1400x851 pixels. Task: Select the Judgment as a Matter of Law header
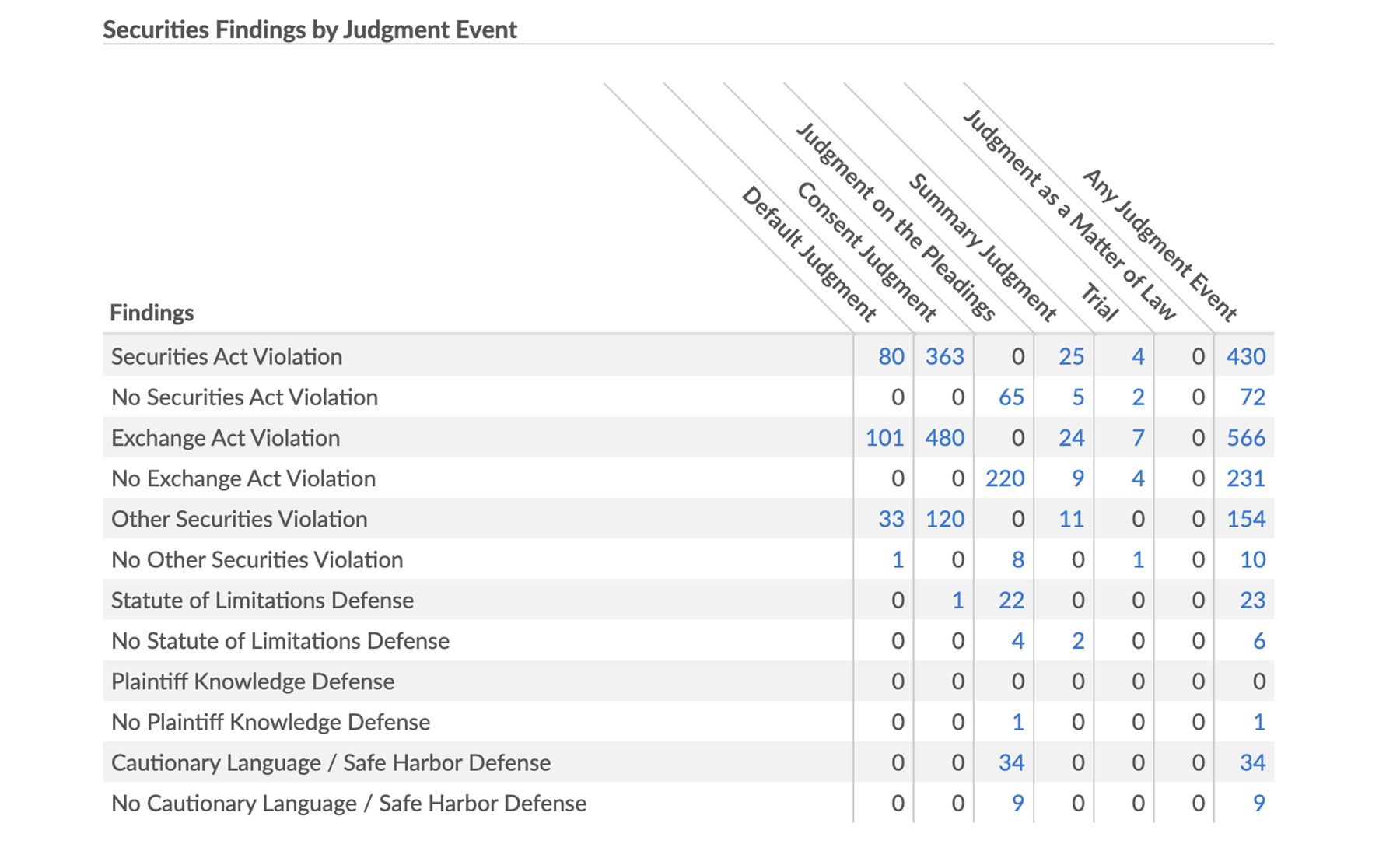click(x=1070, y=215)
